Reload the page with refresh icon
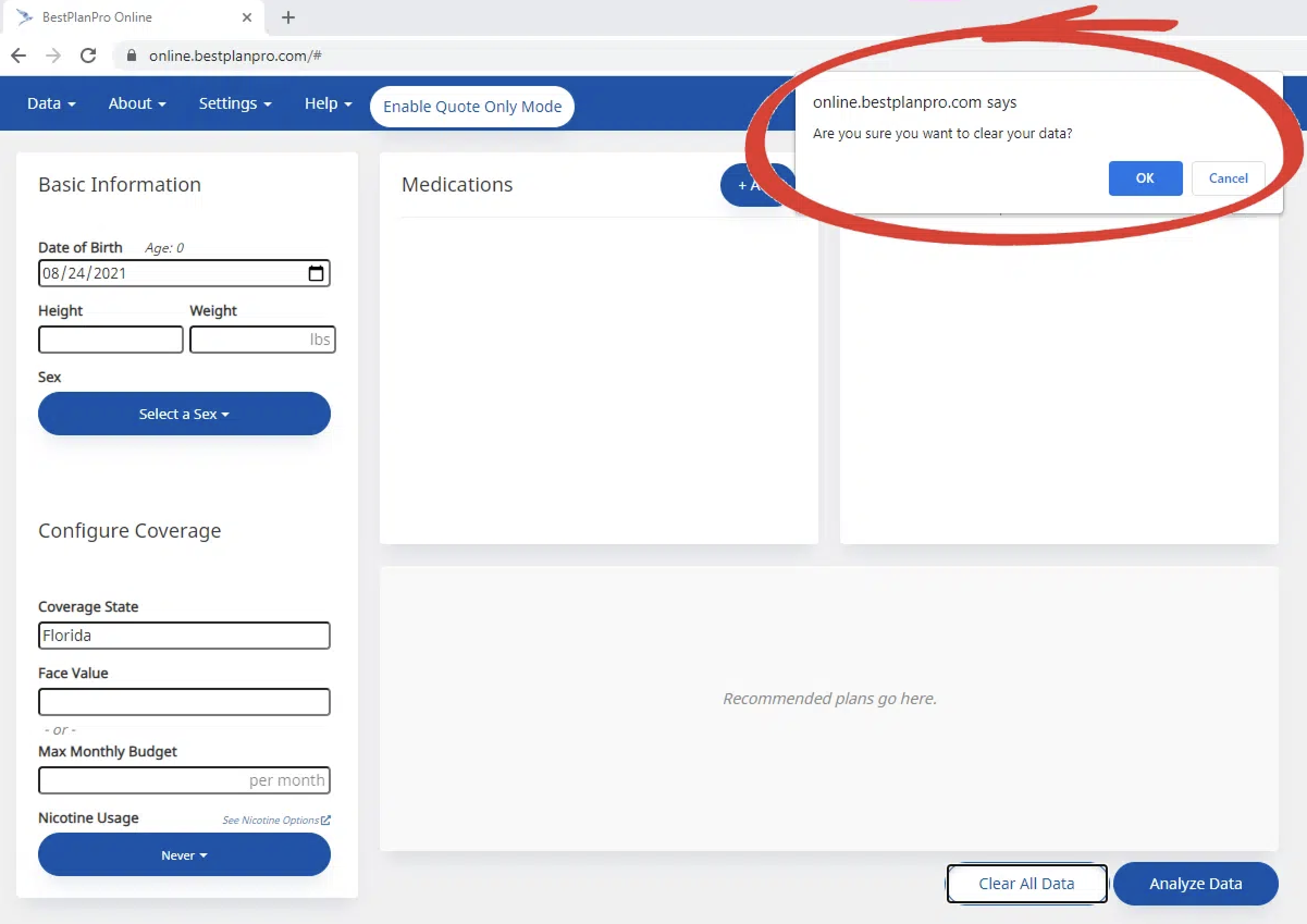This screenshot has width=1307, height=924. coord(88,55)
